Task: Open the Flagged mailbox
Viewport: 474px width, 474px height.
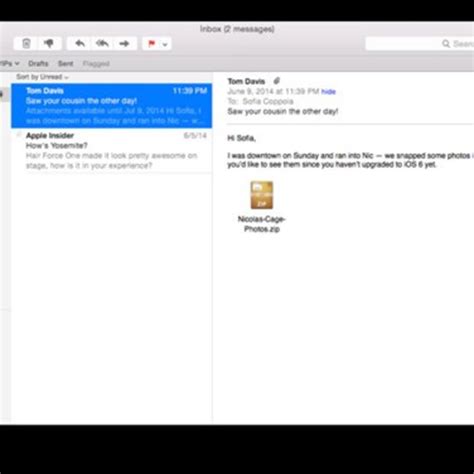Action: [x=96, y=63]
